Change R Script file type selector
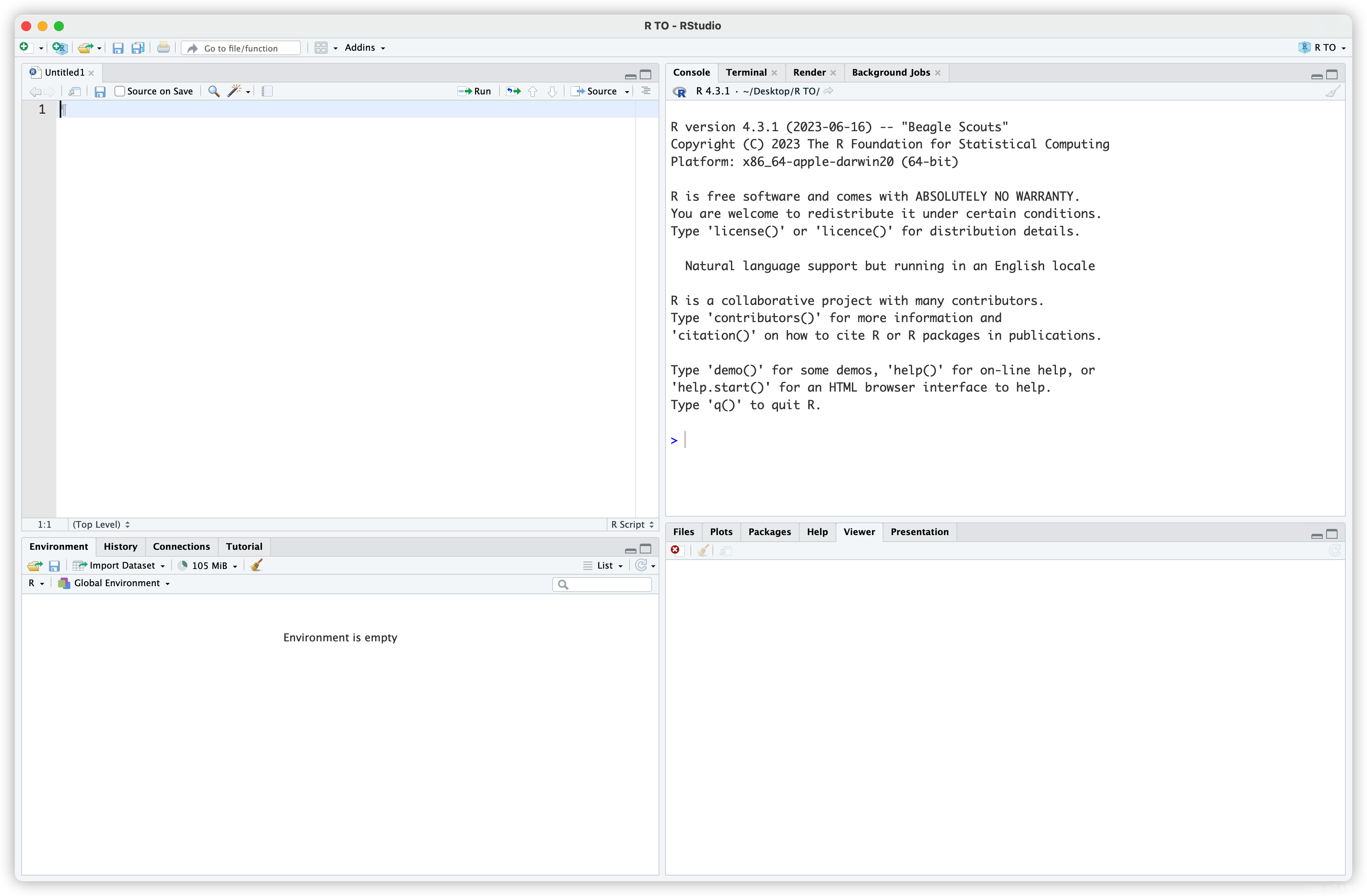 point(632,524)
